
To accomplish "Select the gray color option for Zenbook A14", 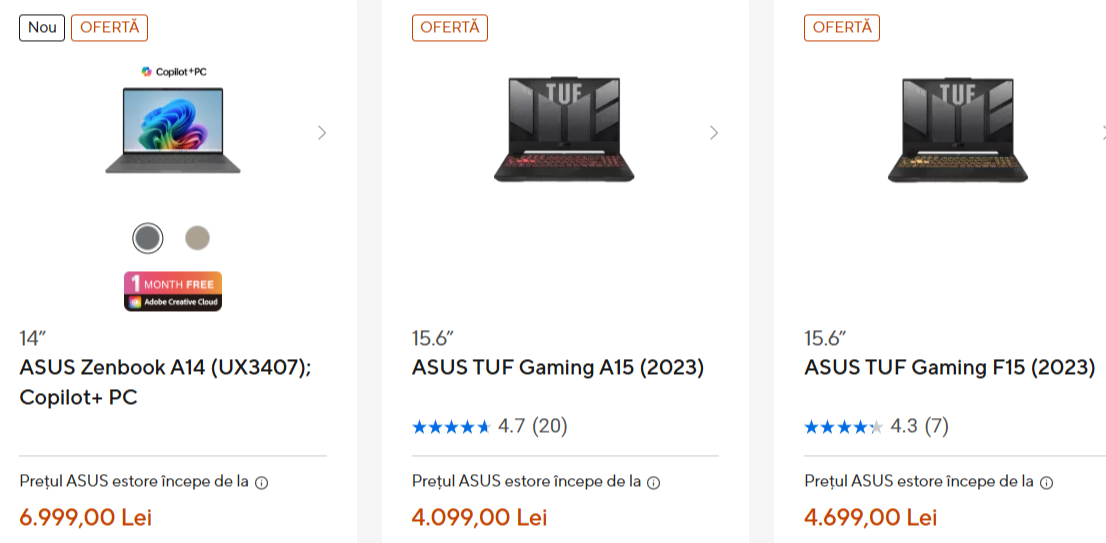I will (148, 238).
